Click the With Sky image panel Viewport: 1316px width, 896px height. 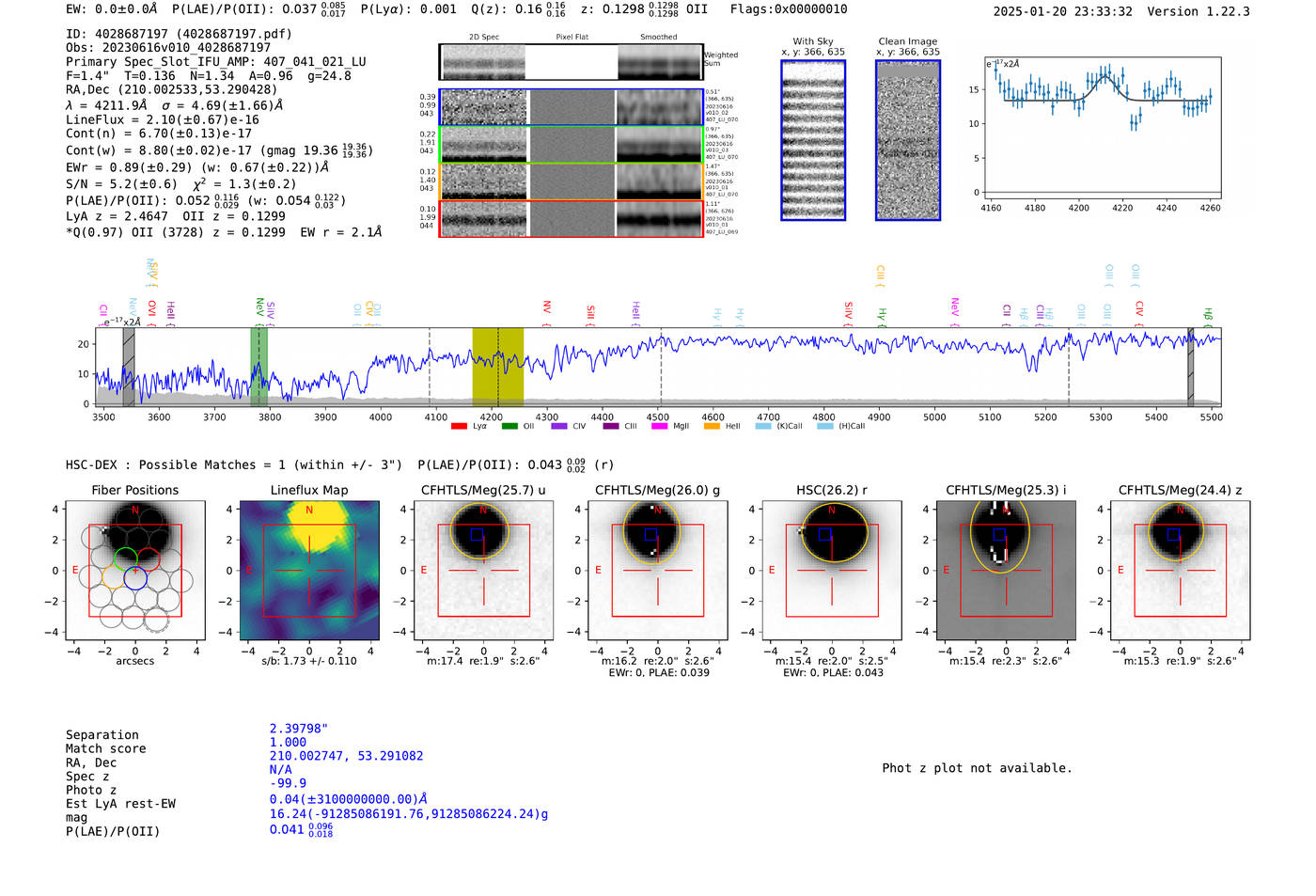813,140
